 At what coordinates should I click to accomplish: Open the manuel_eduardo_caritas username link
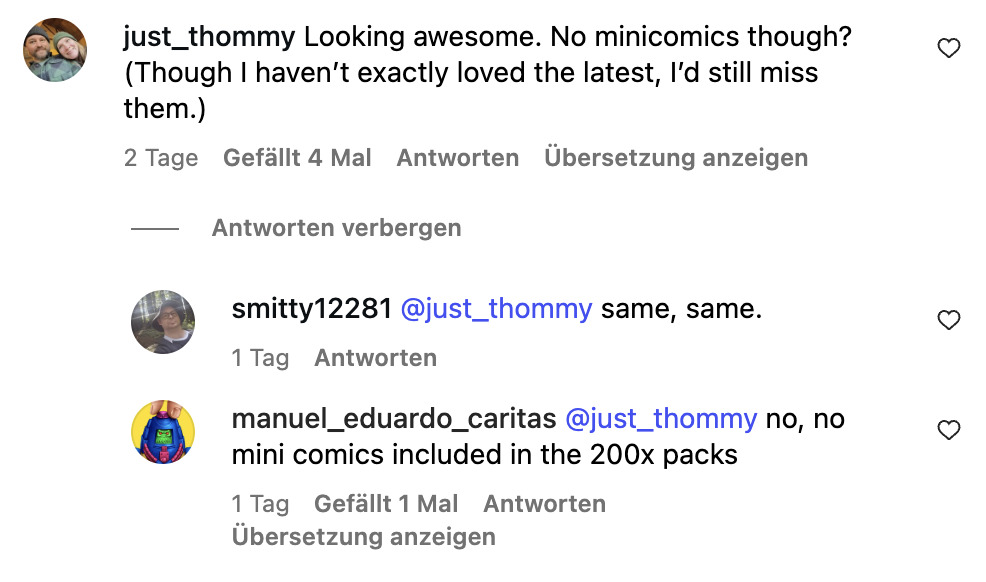point(393,419)
